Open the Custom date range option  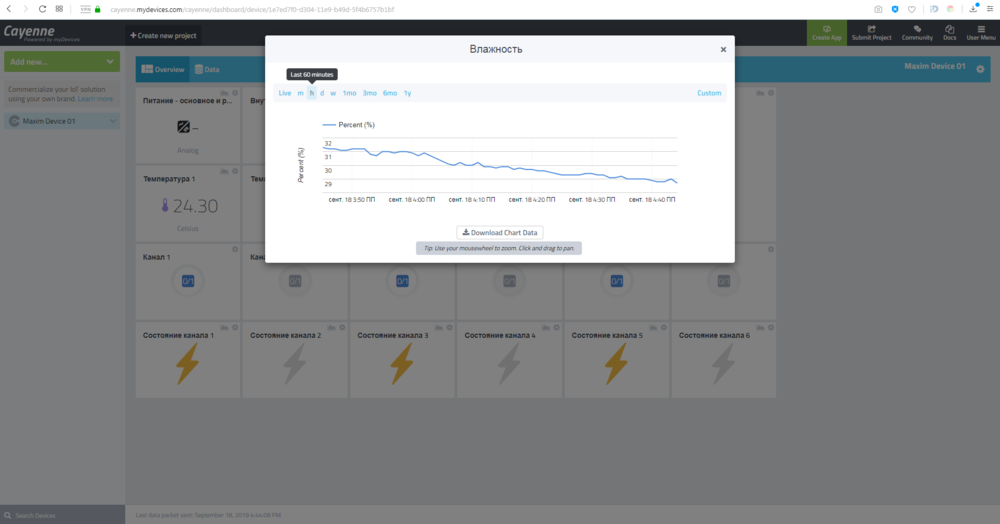[709, 93]
